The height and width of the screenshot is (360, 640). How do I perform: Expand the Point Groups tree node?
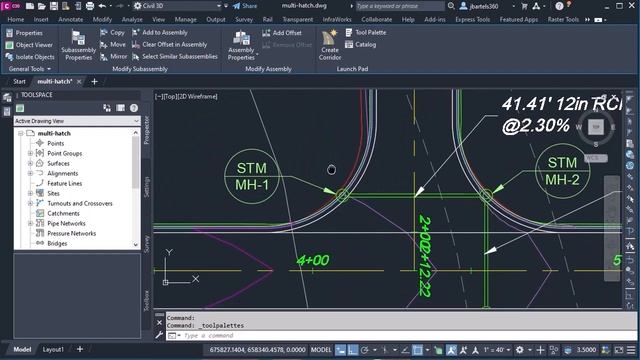[30, 153]
